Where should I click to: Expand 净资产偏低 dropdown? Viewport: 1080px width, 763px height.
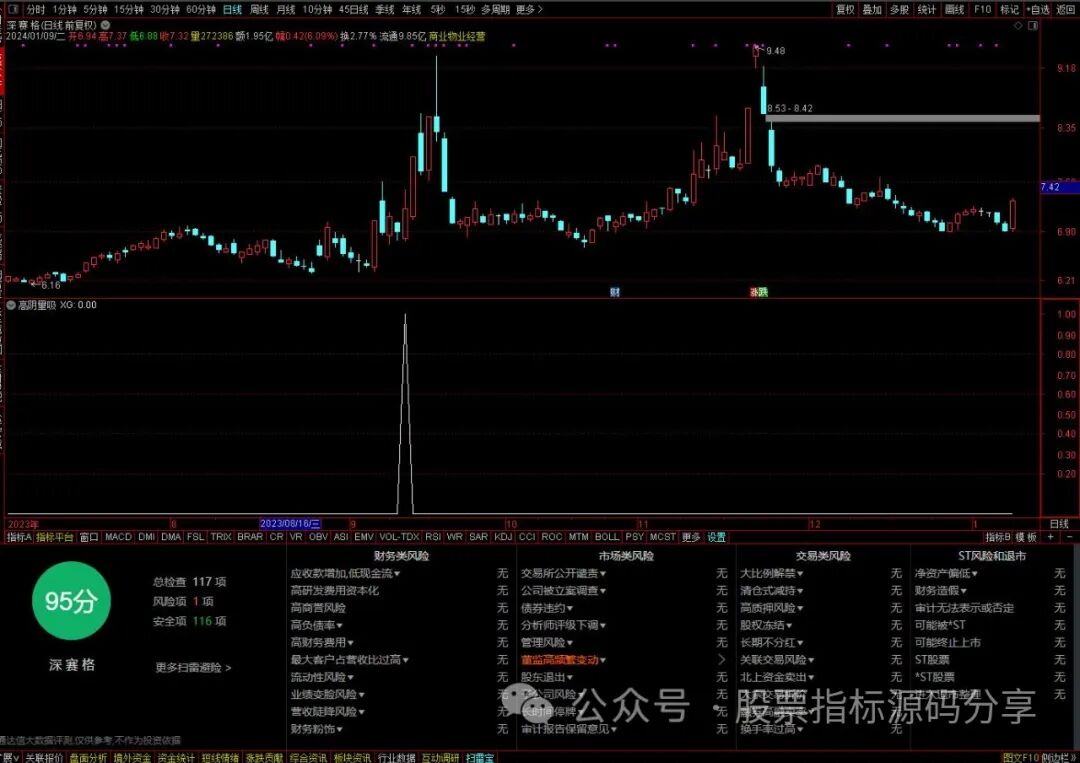(x=946, y=573)
